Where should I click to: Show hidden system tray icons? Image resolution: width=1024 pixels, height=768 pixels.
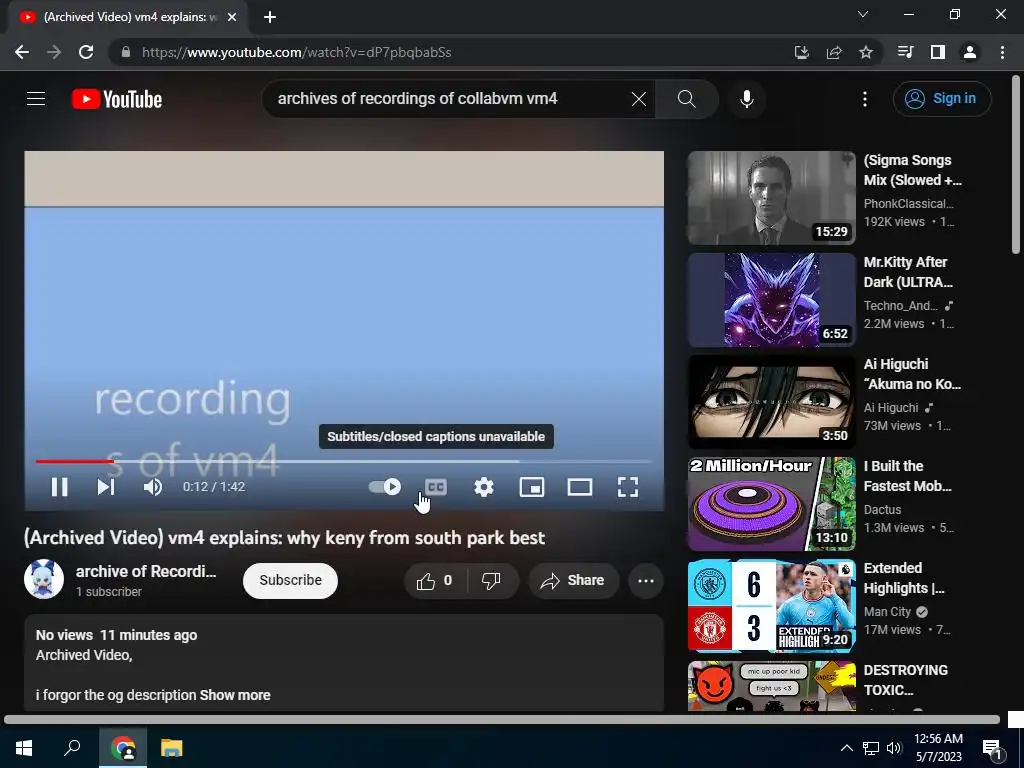[846, 748]
